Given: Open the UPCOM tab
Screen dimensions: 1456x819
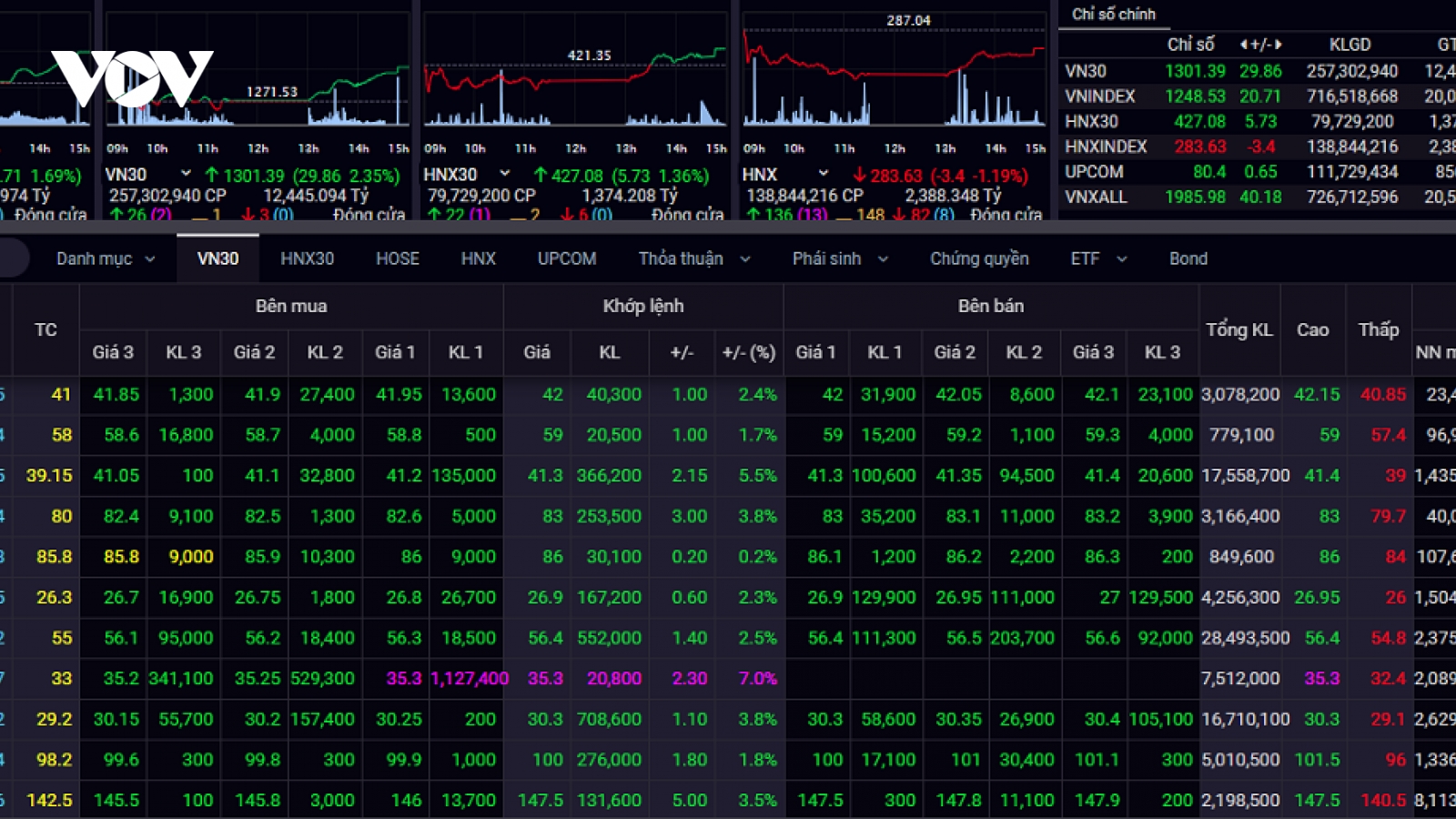Looking at the screenshot, I should click(x=567, y=259).
